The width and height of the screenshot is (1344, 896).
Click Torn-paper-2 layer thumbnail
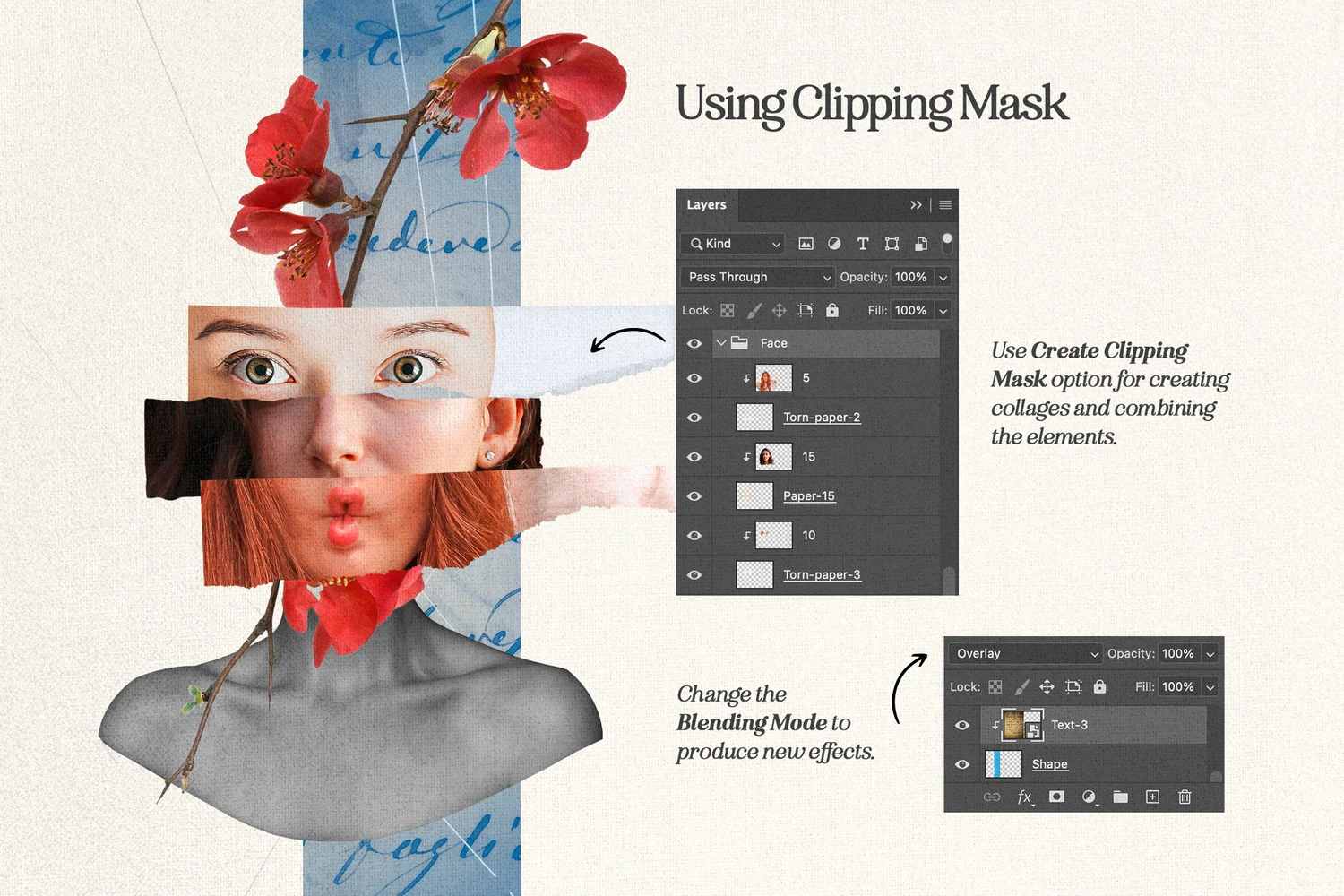point(754,418)
